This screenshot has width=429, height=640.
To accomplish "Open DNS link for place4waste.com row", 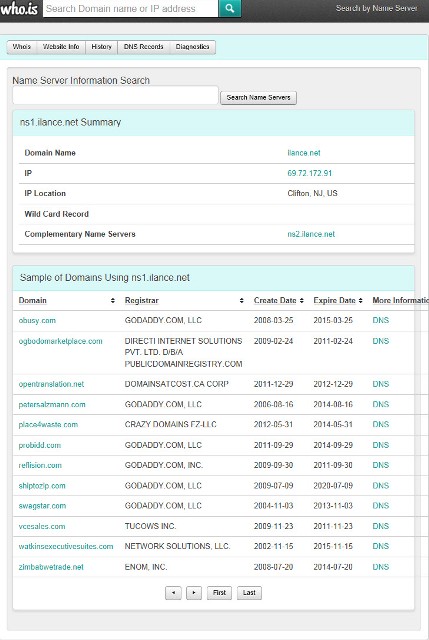I will (380, 424).
